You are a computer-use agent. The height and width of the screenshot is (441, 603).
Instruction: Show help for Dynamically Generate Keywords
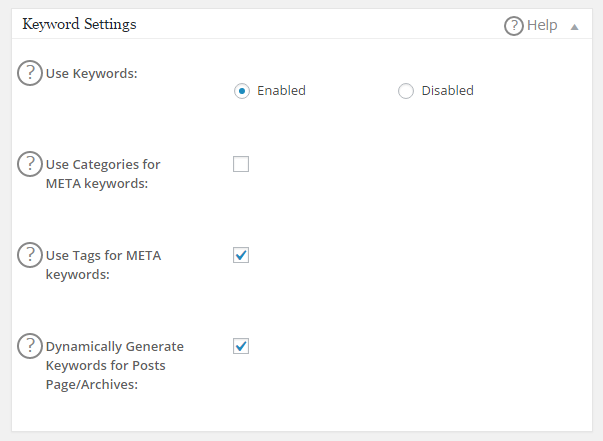pos(31,346)
